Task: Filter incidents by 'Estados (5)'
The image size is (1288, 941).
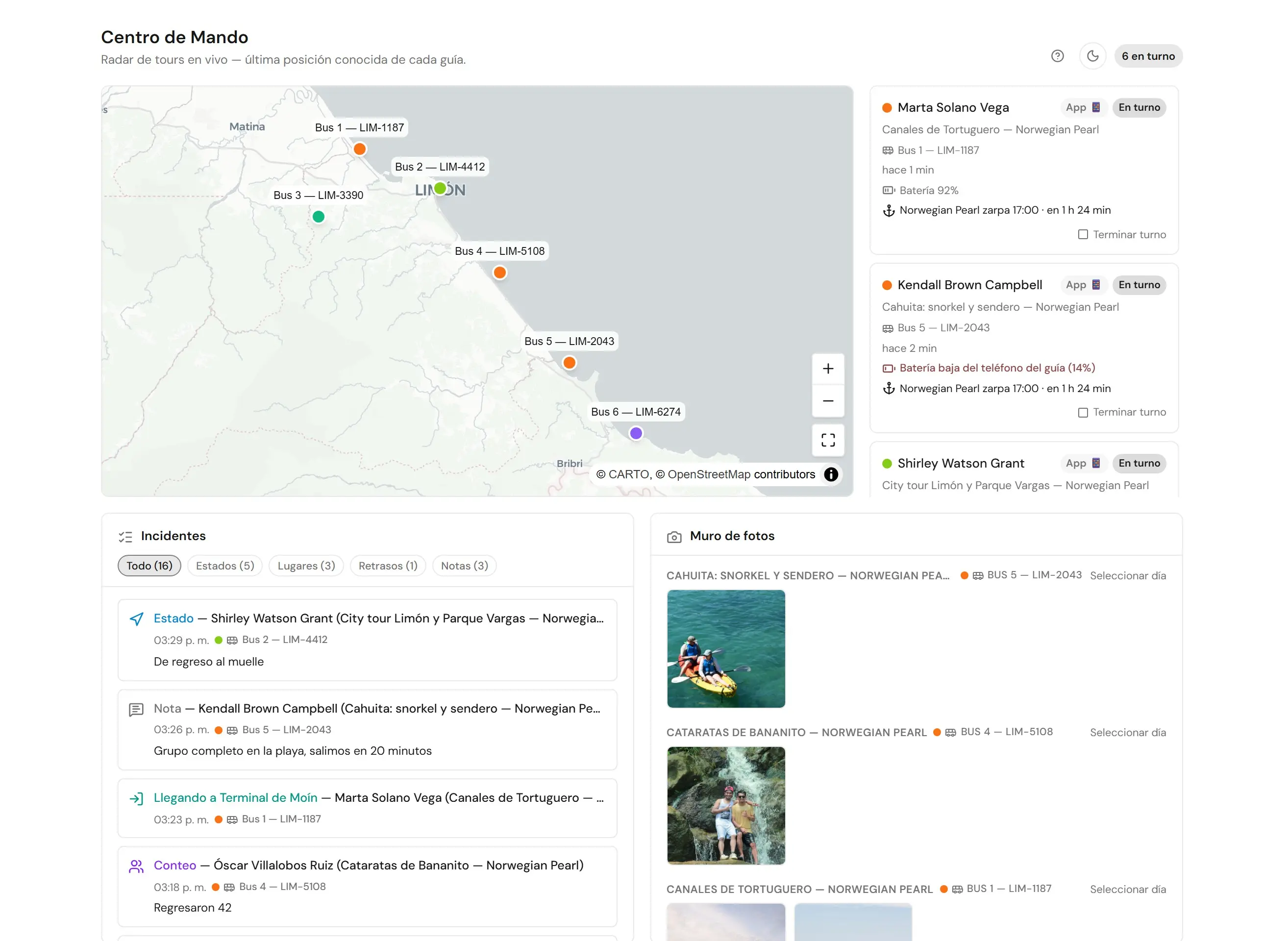Action: click(225, 566)
